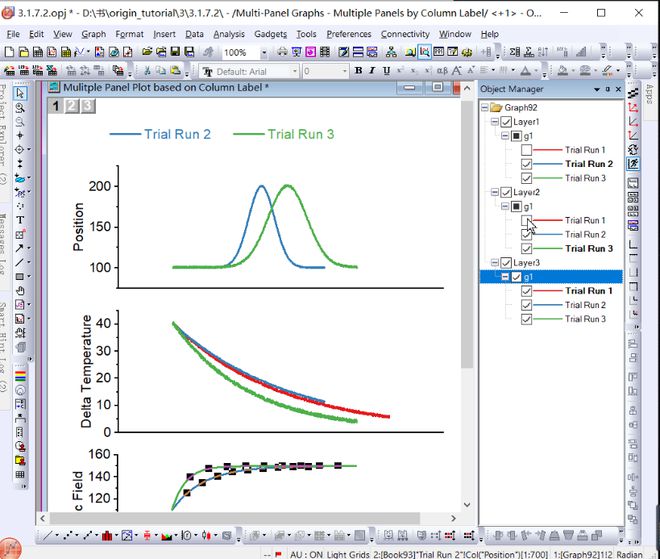Select the Arrow drawing tool
Screen dimensions: 660x559
coord(19,248)
